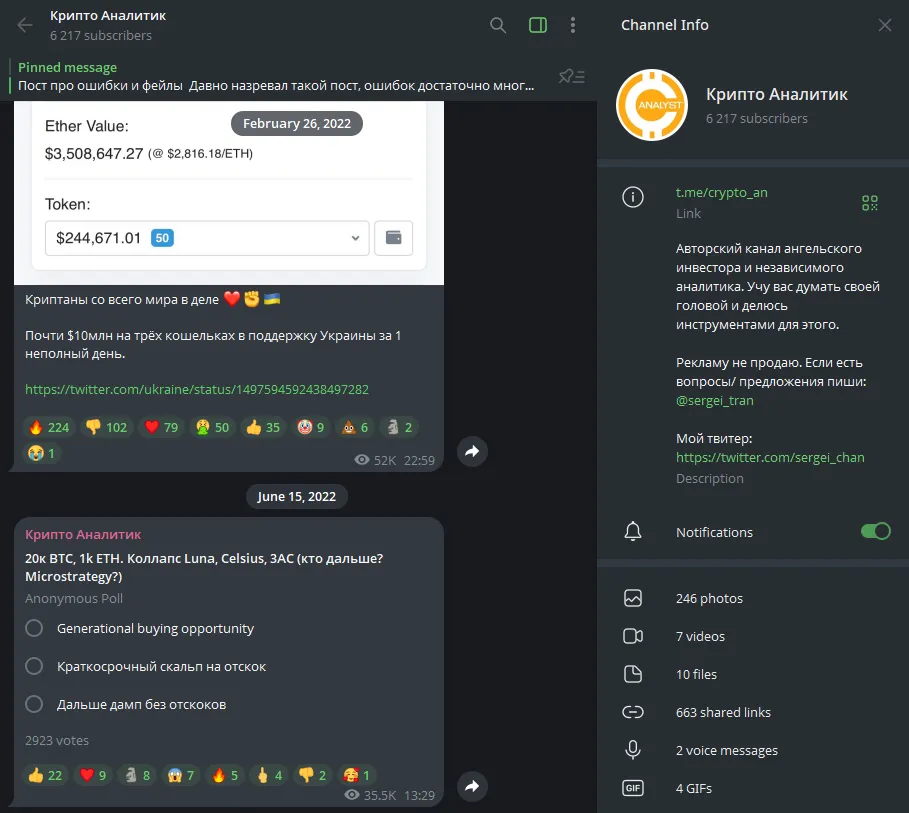The image size is (909, 813).
Task: React with poop emoji 6
Action: tap(355, 427)
